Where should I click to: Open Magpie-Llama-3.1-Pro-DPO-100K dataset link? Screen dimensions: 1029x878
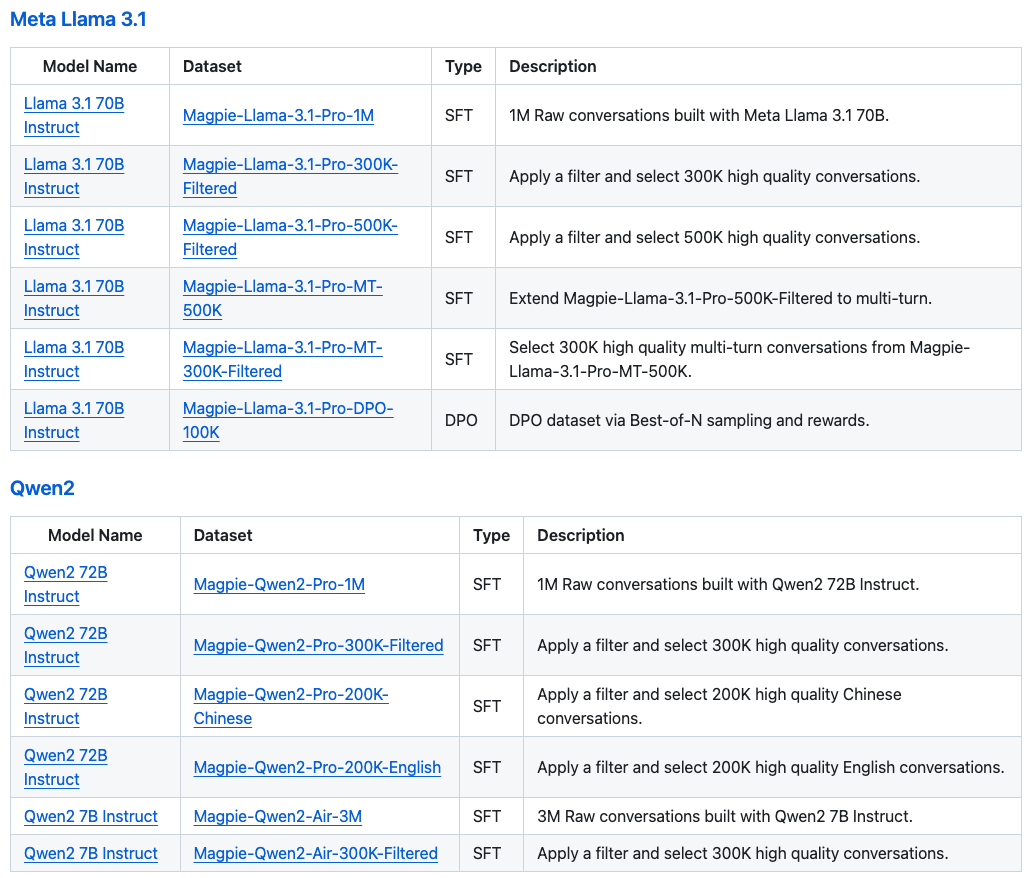coord(288,409)
